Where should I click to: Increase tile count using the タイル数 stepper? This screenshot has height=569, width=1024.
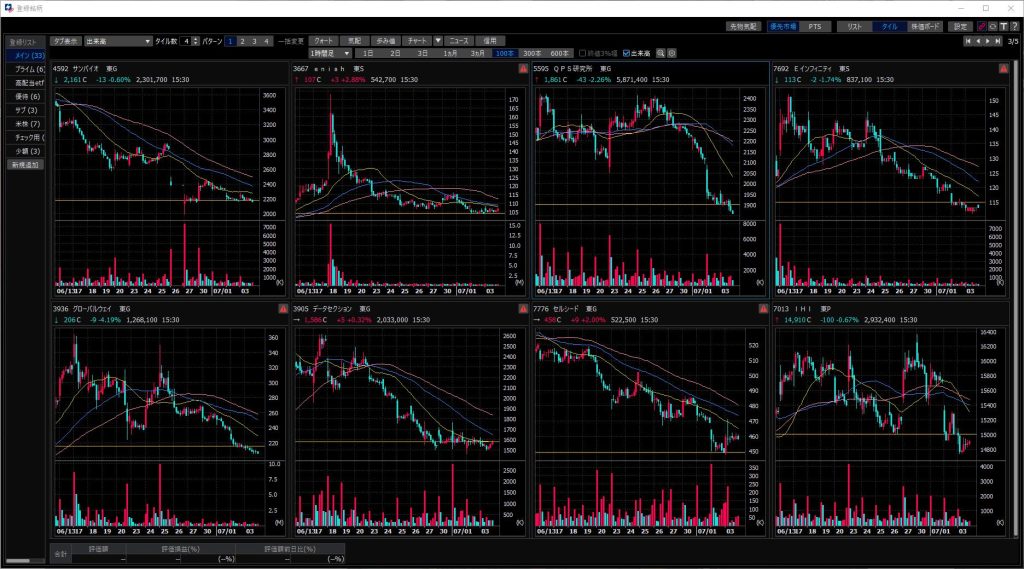tap(195, 39)
